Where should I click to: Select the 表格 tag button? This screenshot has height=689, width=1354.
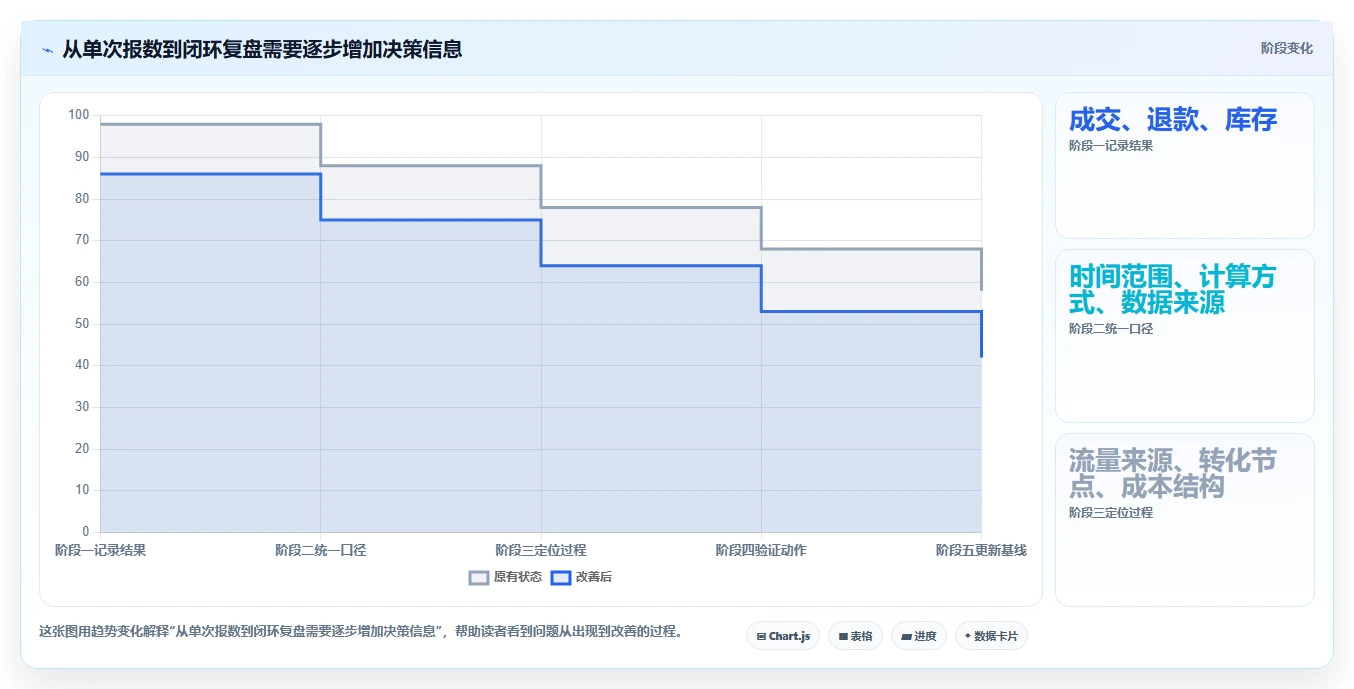[x=855, y=636]
